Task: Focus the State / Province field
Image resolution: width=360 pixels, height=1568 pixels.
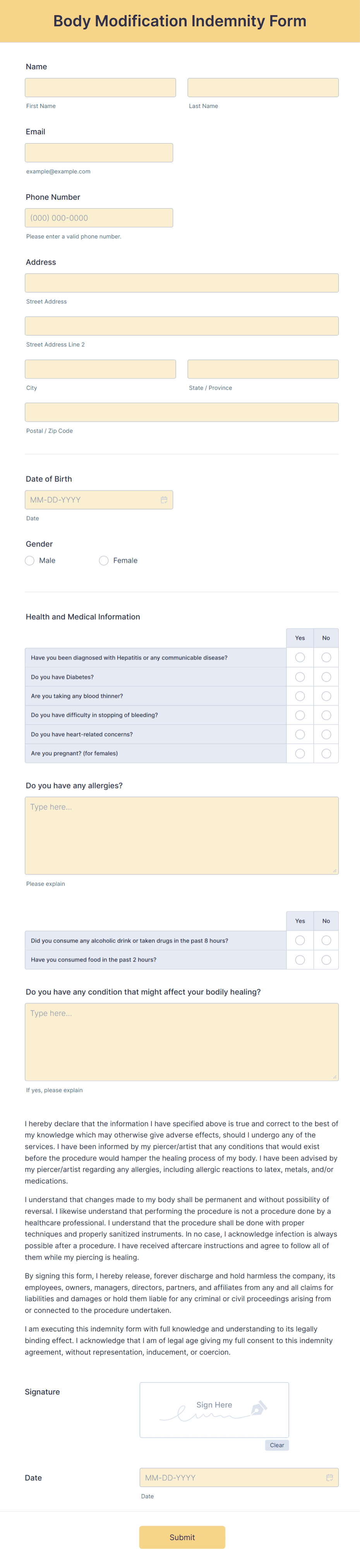Action: (x=263, y=369)
